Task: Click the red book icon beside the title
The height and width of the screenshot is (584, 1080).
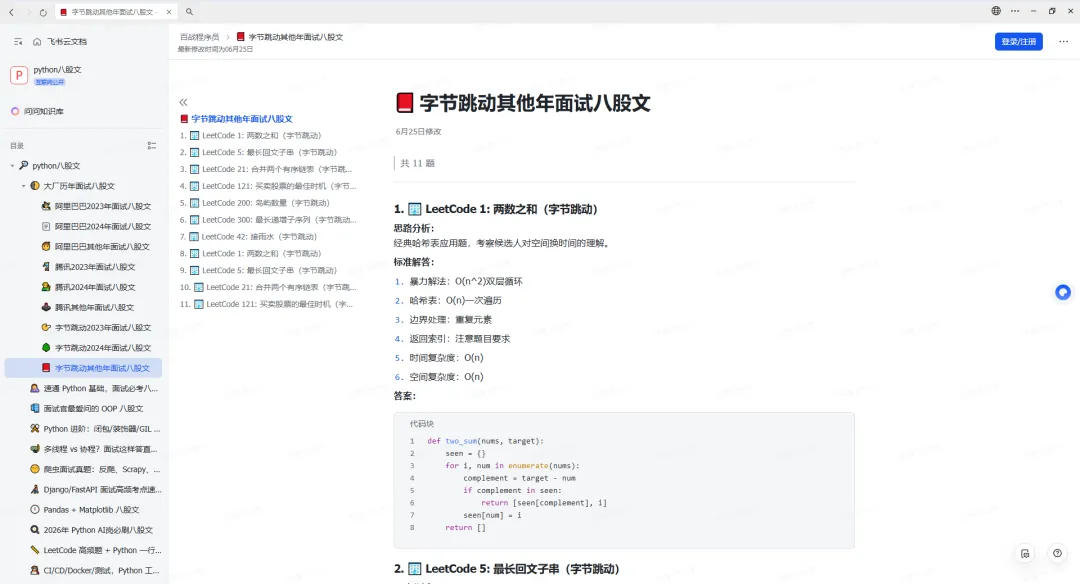Action: 404,103
